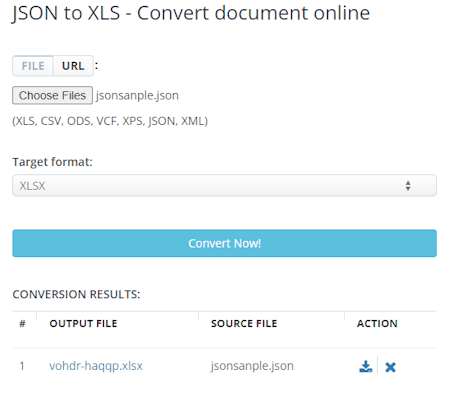This screenshot has height=402, width=450.
Task: Delete the conversion result with X icon
Action: coord(390,367)
